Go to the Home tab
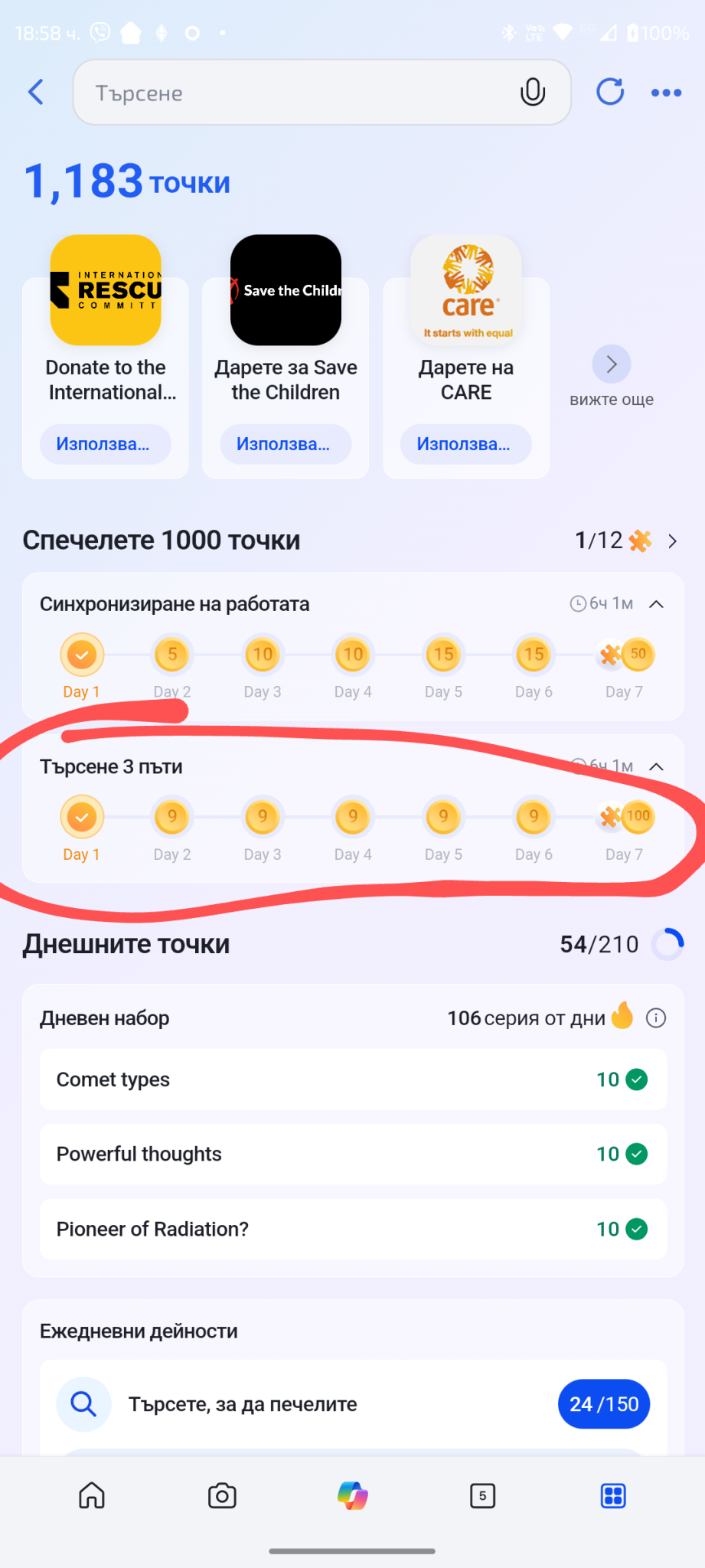Image resolution: width=705 pixels, height=1568 pixels. [x=92, y=1495]
